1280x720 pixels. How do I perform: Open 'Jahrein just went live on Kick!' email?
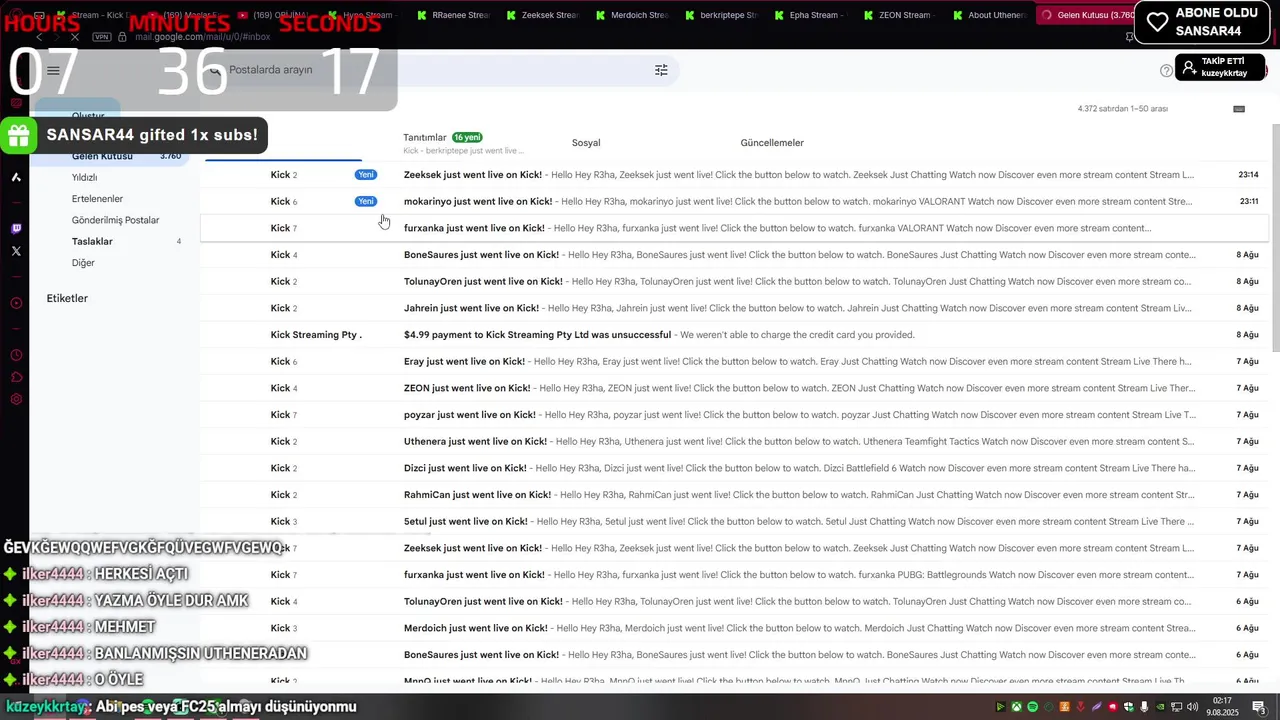tap(735, 308)
